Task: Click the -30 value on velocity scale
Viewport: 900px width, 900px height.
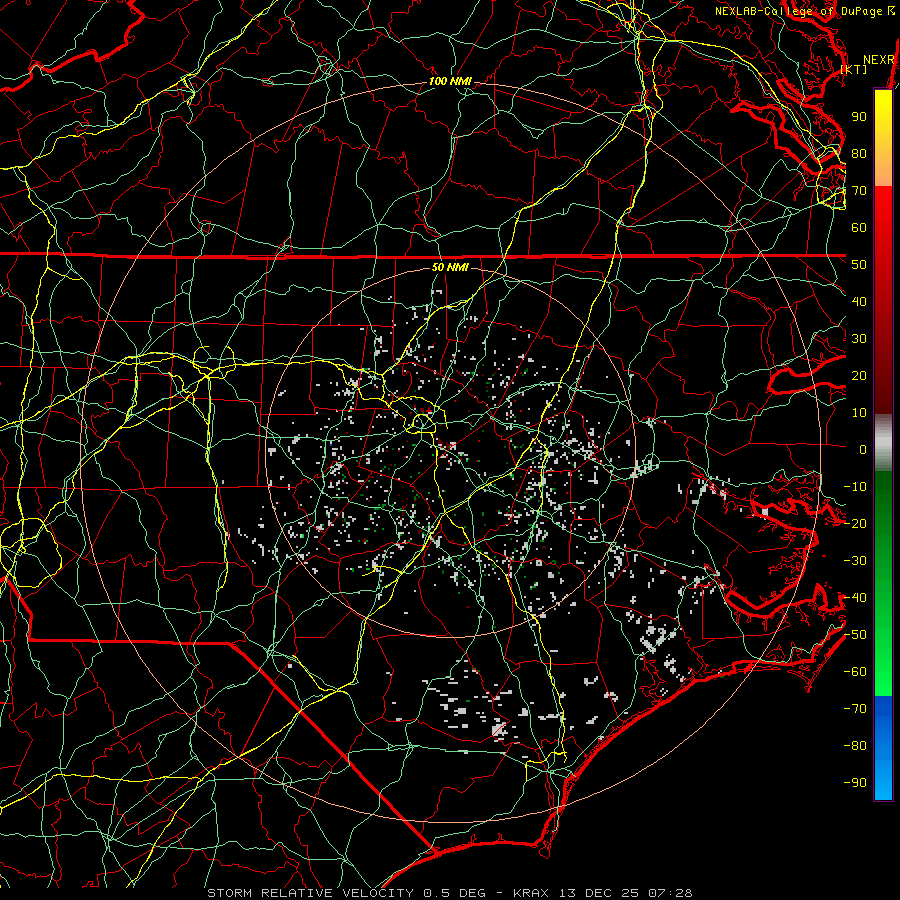Action: point(855,561)
